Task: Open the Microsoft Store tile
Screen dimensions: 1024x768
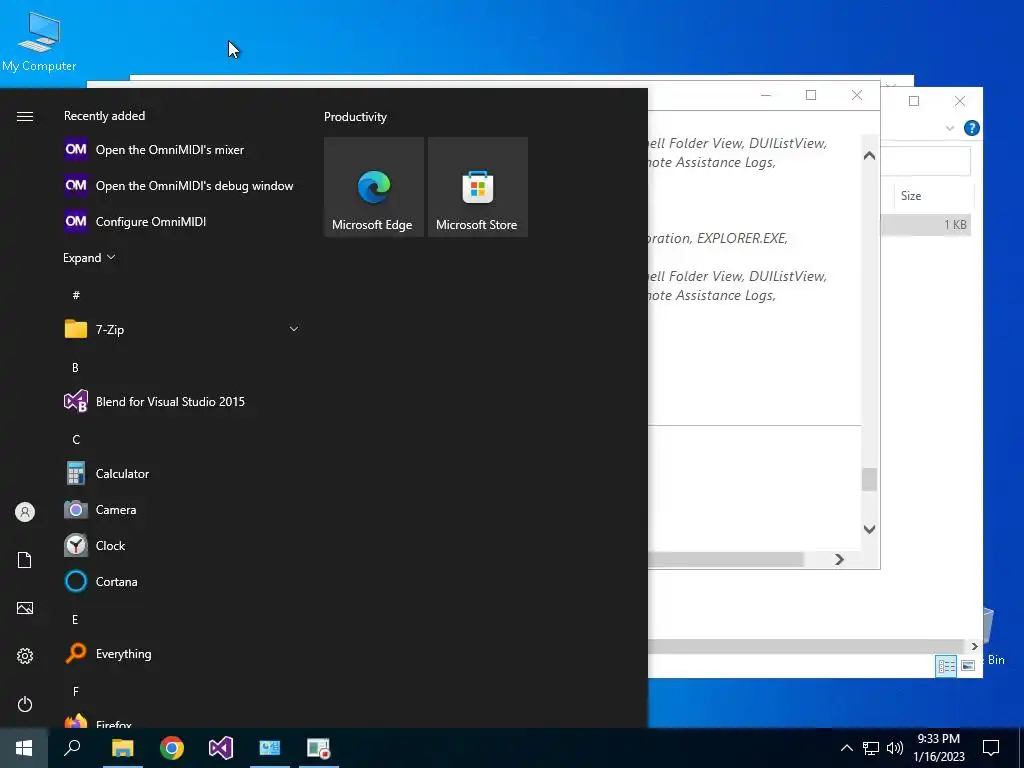Action: (x=477, y=187)
